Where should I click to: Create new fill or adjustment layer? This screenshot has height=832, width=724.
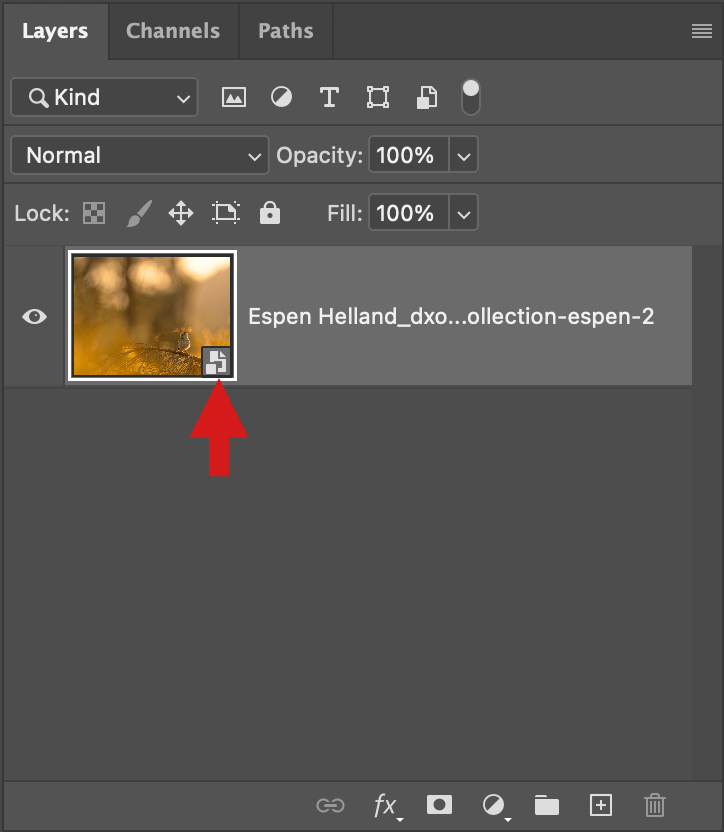tap(496, 807)
